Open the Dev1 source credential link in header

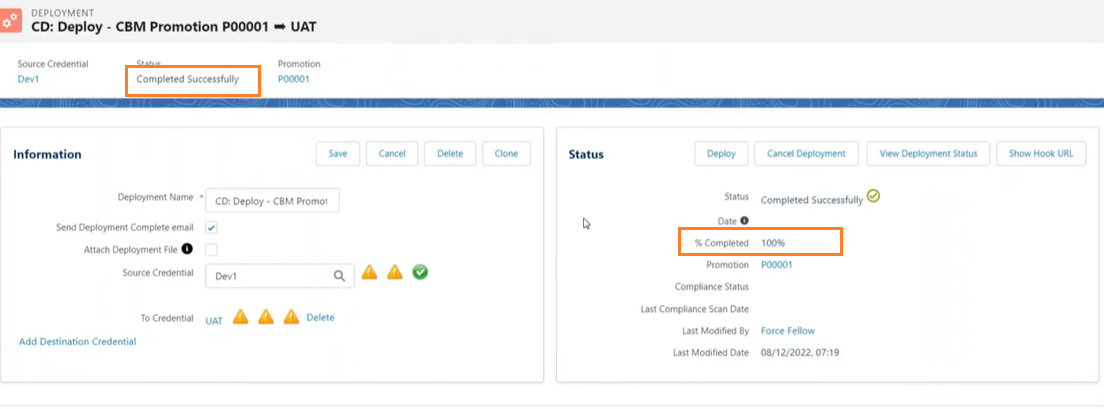[x=28, y=79]
